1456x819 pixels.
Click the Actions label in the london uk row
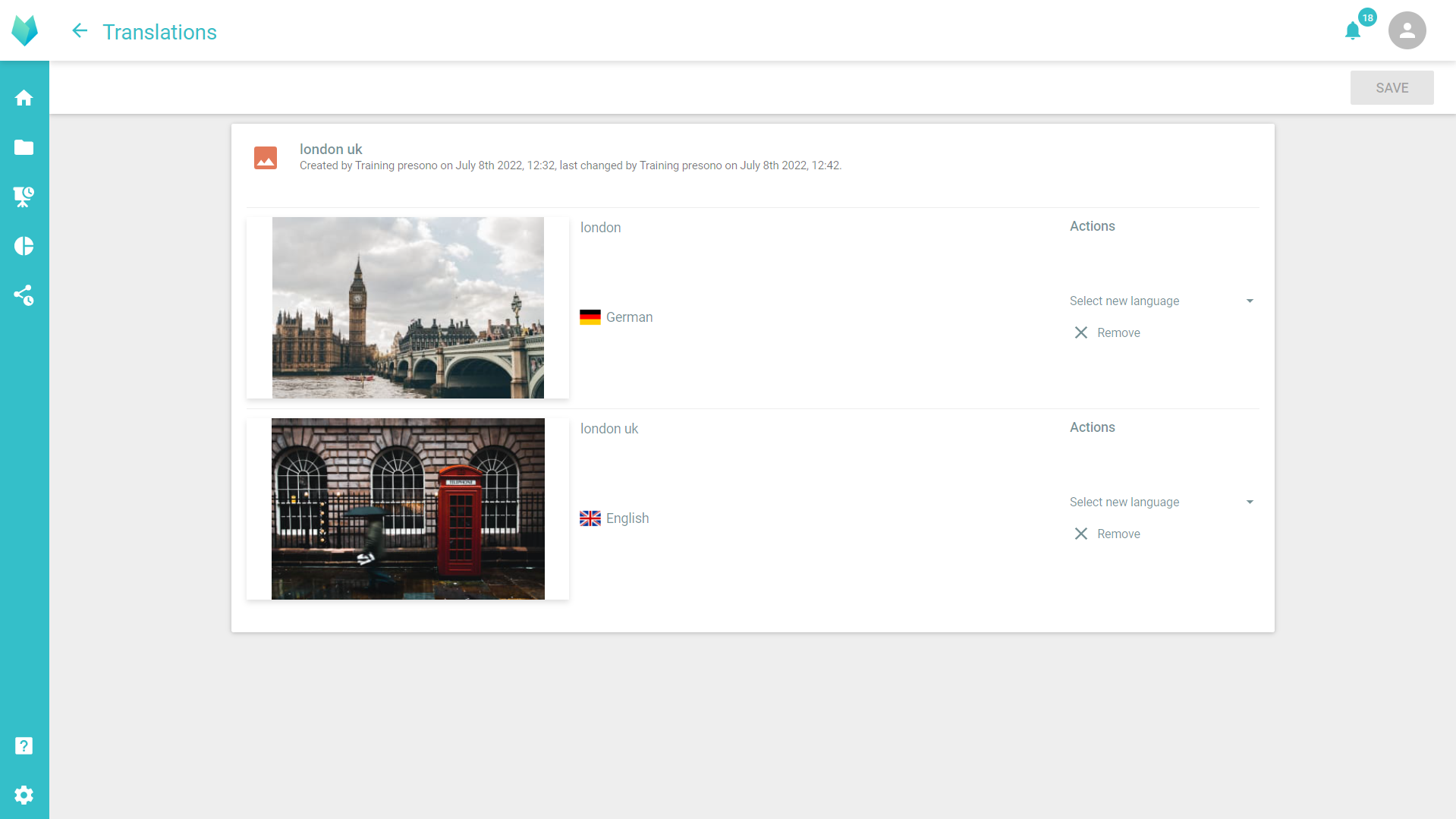1092,427
